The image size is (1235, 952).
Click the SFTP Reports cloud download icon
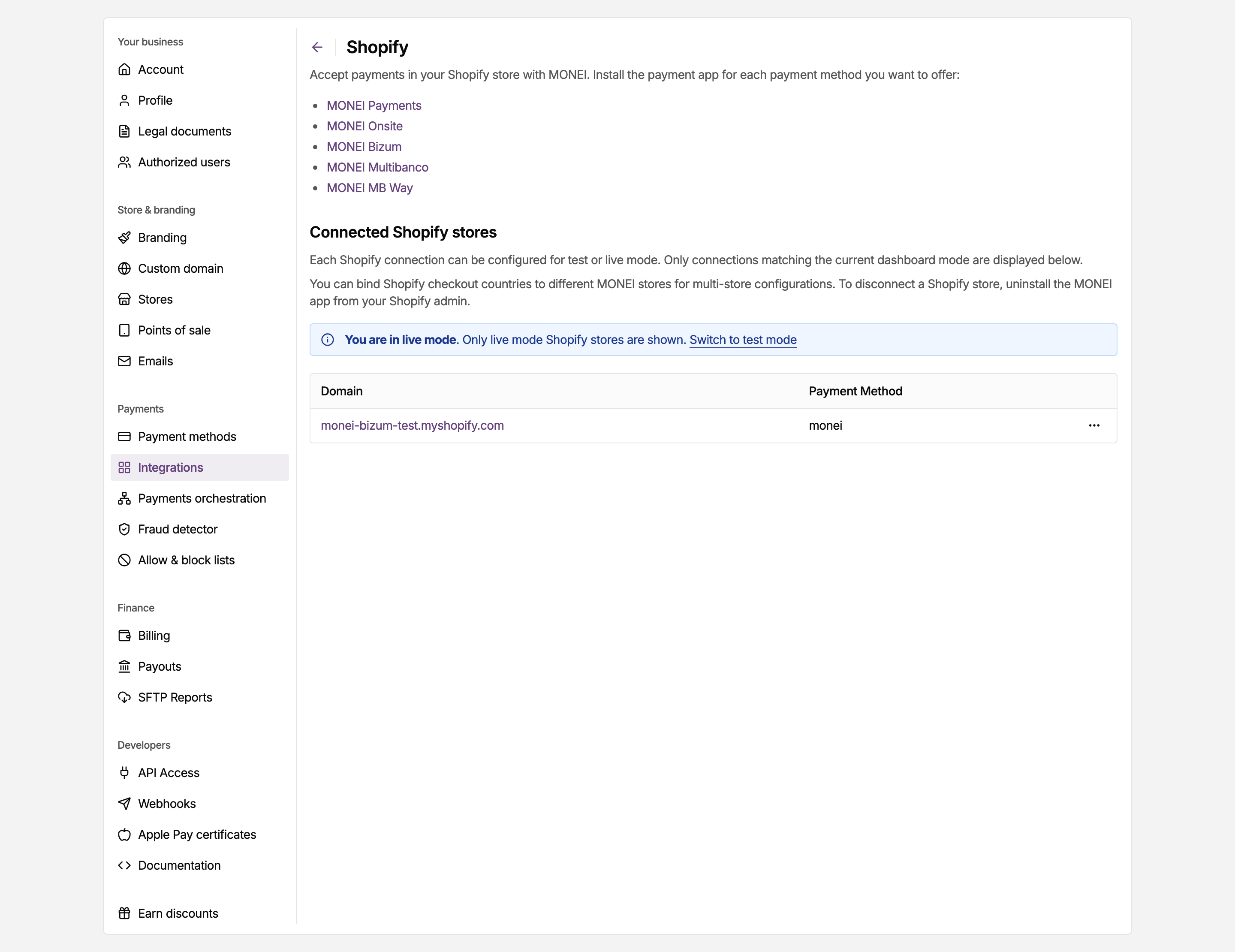point(124,697)
